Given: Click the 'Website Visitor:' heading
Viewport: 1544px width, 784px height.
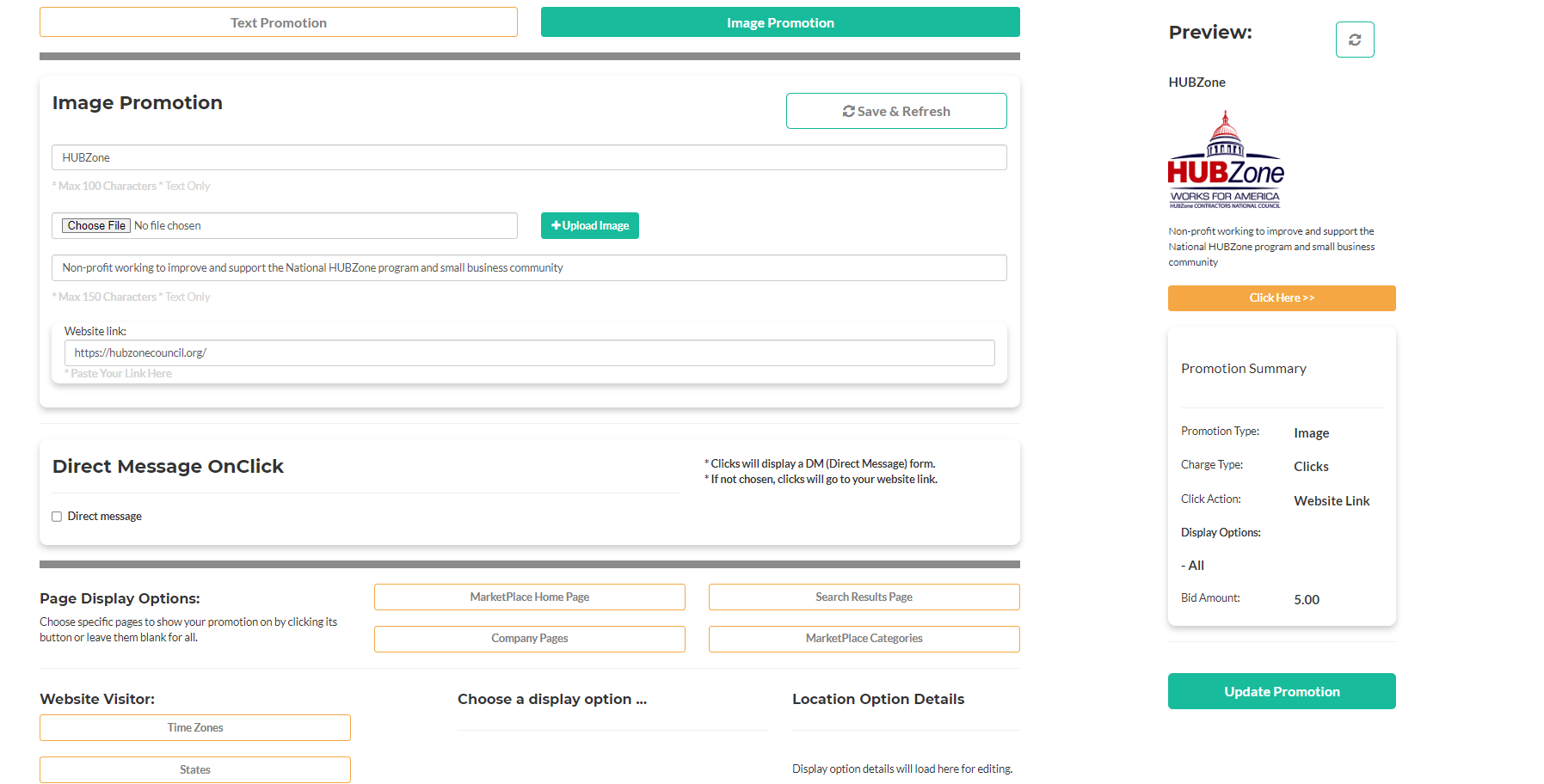Looking at the screenshot, I should pyautogui.click(x=97, y=699).
